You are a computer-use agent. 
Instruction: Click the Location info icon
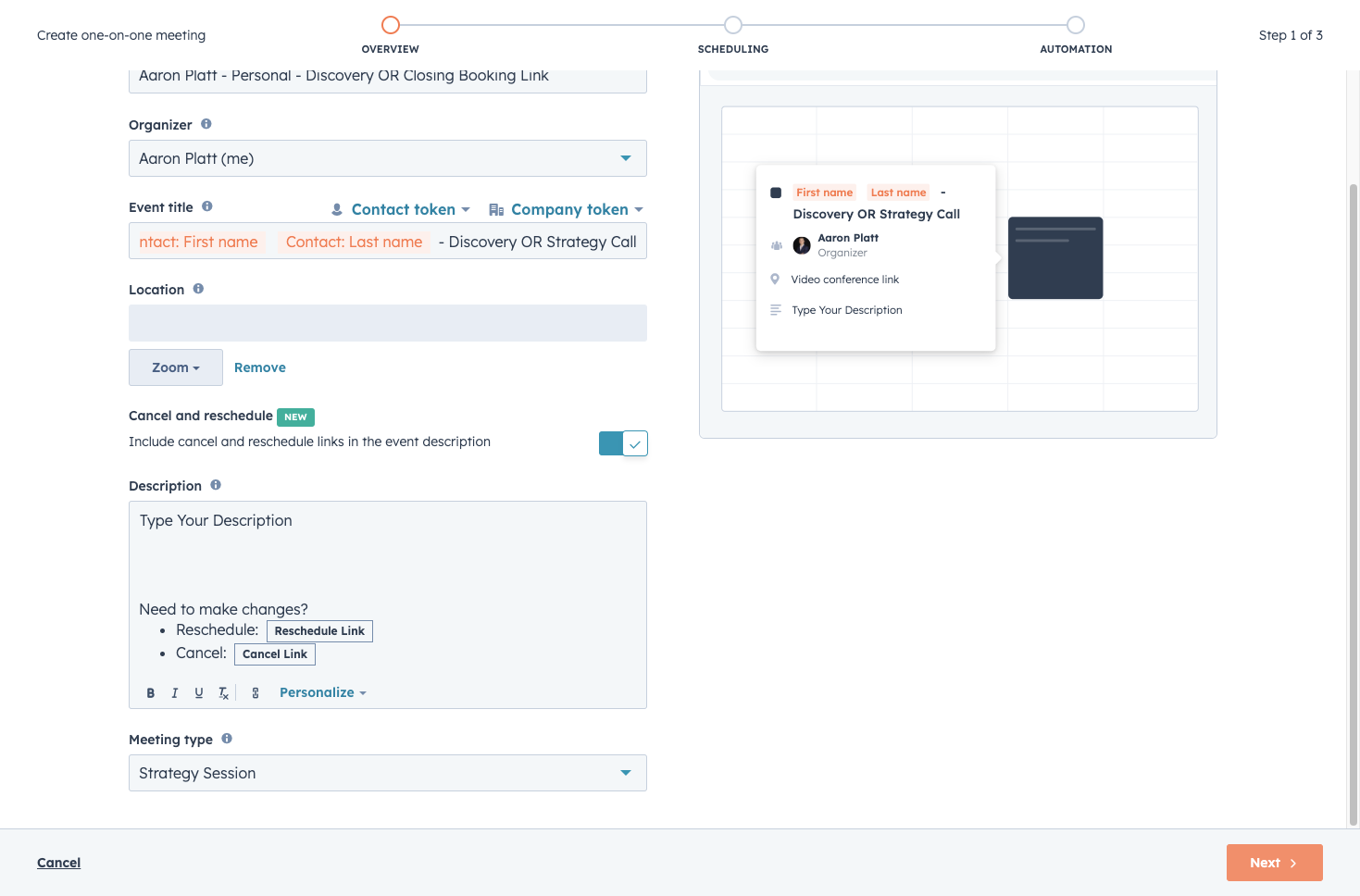[198, 289]
